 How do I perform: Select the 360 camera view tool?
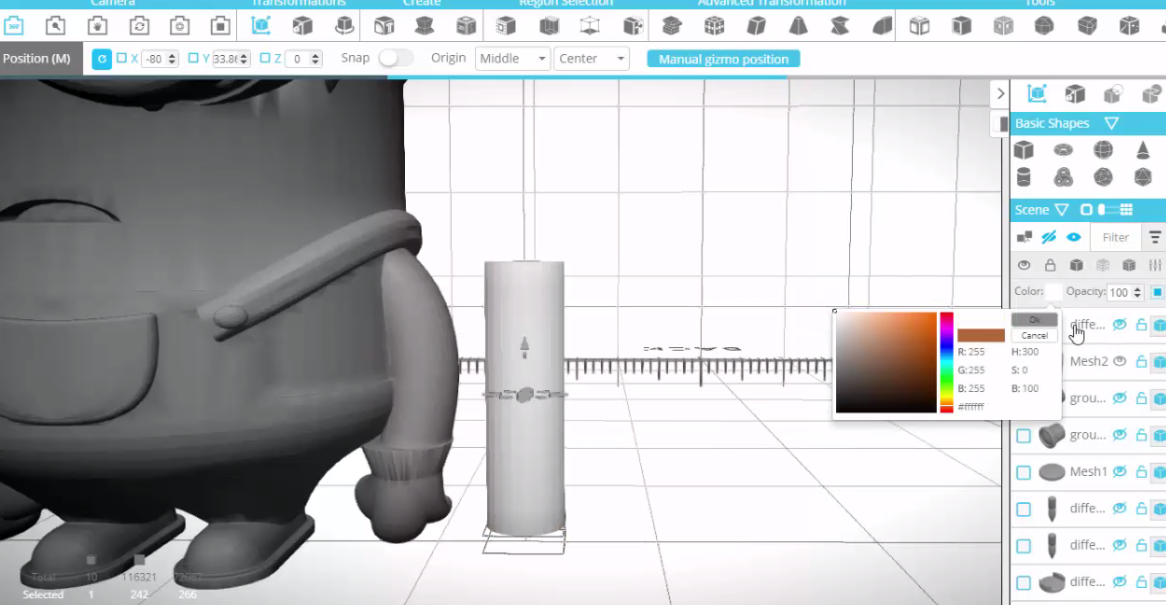14,26
